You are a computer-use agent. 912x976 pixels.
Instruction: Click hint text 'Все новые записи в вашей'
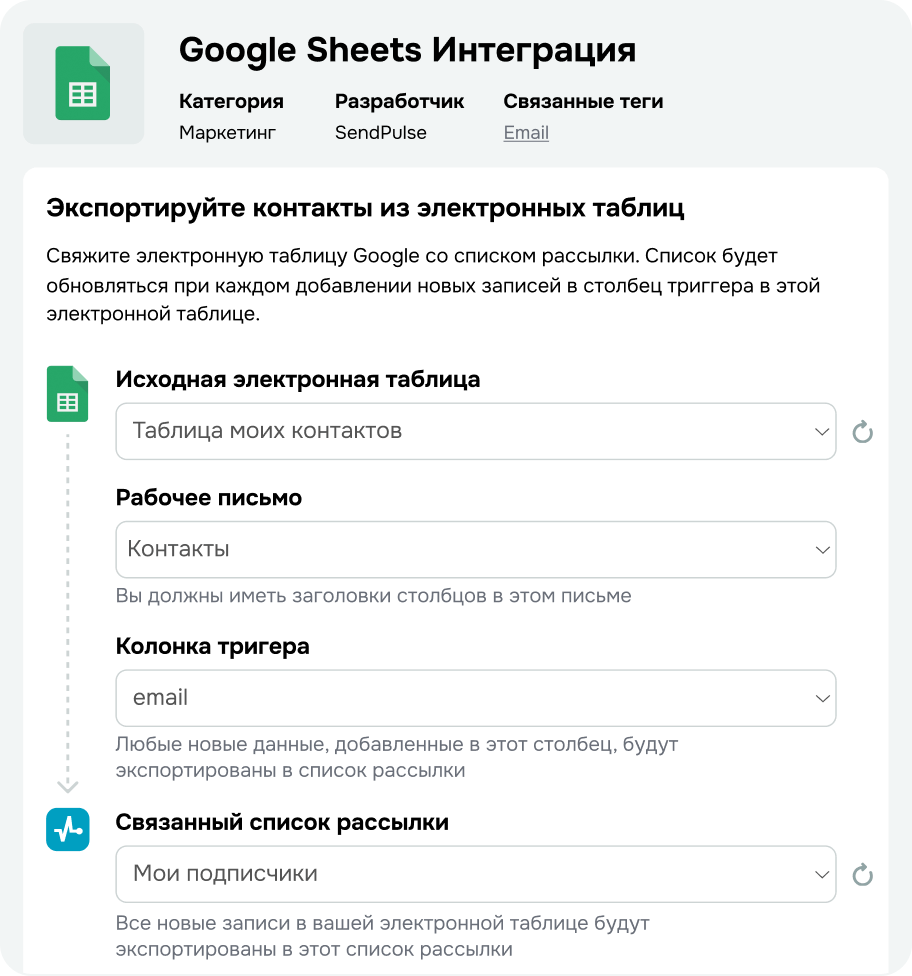(382, 936)
